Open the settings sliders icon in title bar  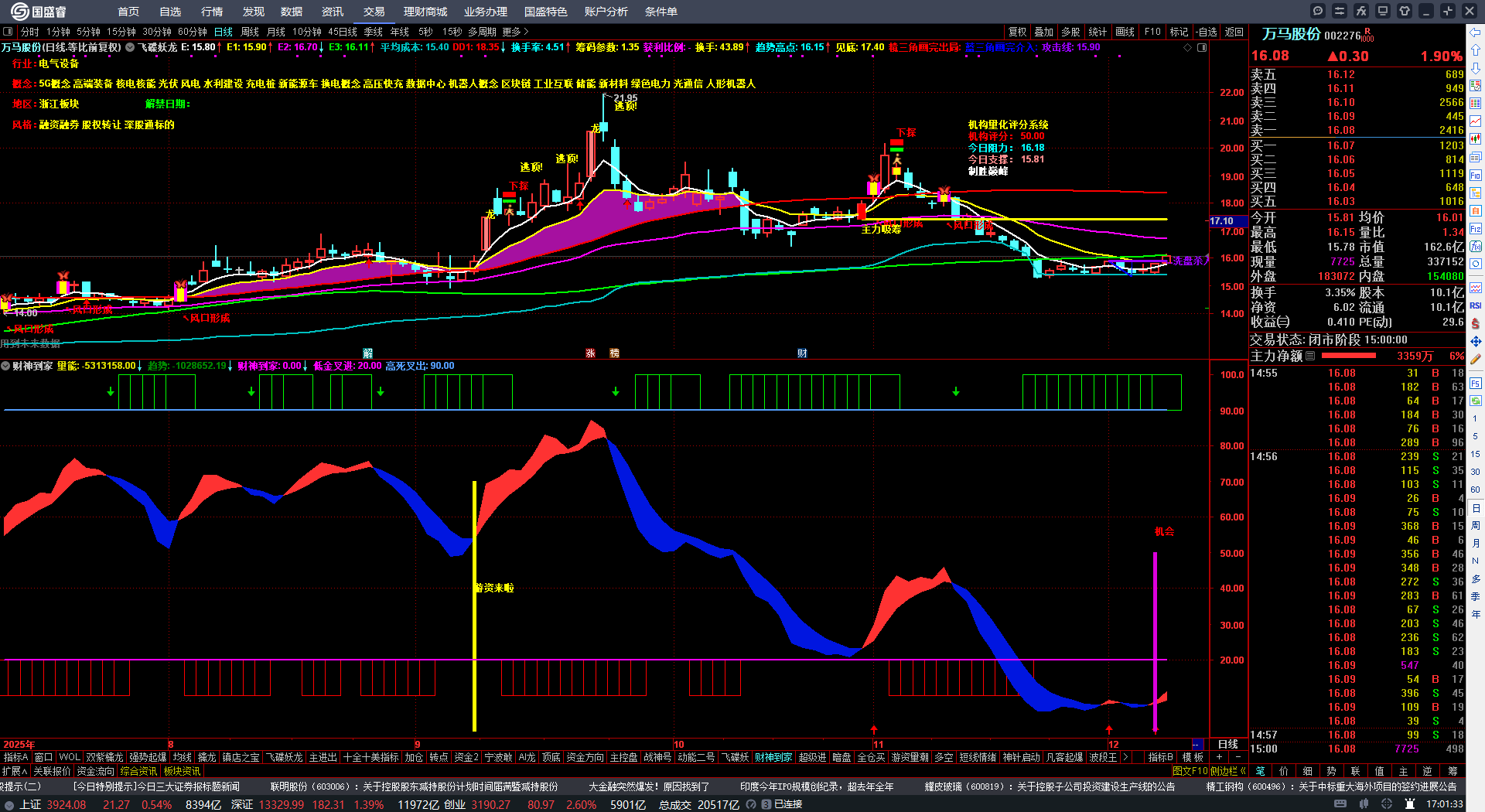pyautogui.click(x=1340, y=11)
